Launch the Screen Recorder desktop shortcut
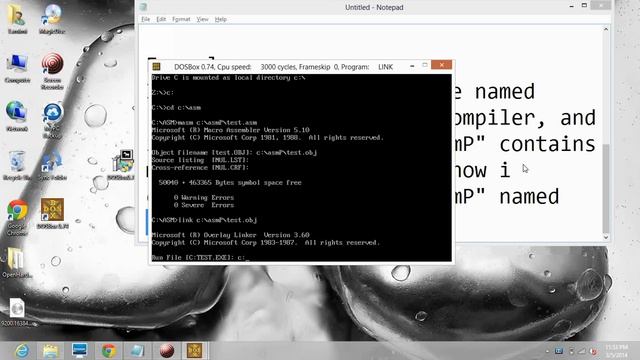 tap(52, 71)
